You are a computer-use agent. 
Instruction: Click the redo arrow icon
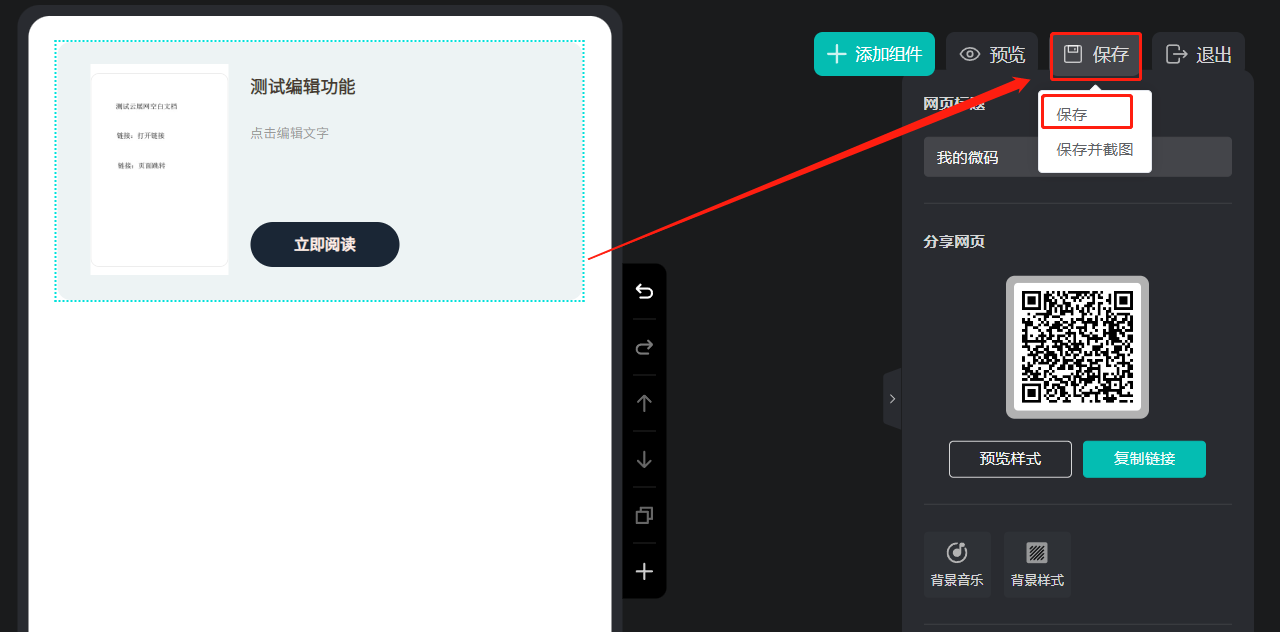coord(644,347)
